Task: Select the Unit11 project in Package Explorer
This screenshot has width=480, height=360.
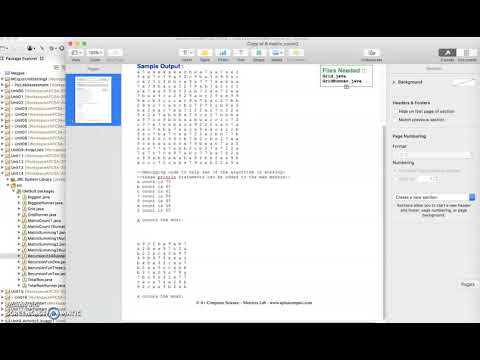Action: click(17, 156)
